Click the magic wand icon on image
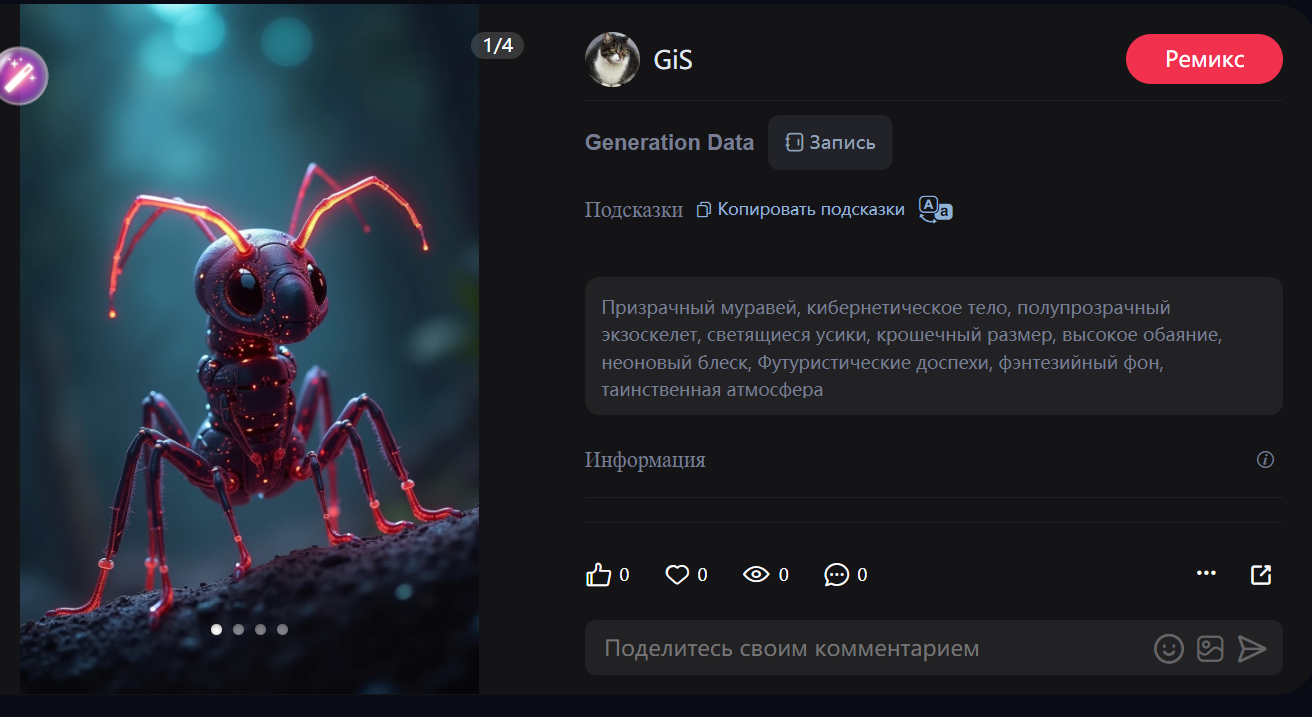Image resolution: width=1312 pixels, height=717 pixels. coord(20,76)
